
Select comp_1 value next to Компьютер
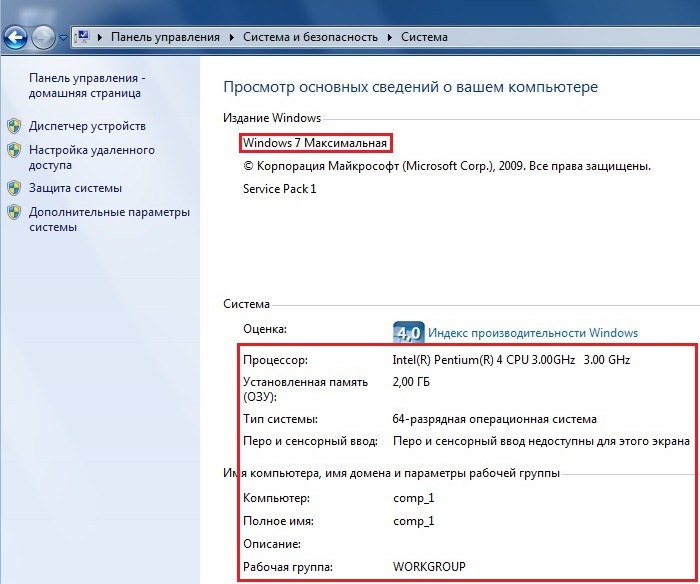coord(413,498)
